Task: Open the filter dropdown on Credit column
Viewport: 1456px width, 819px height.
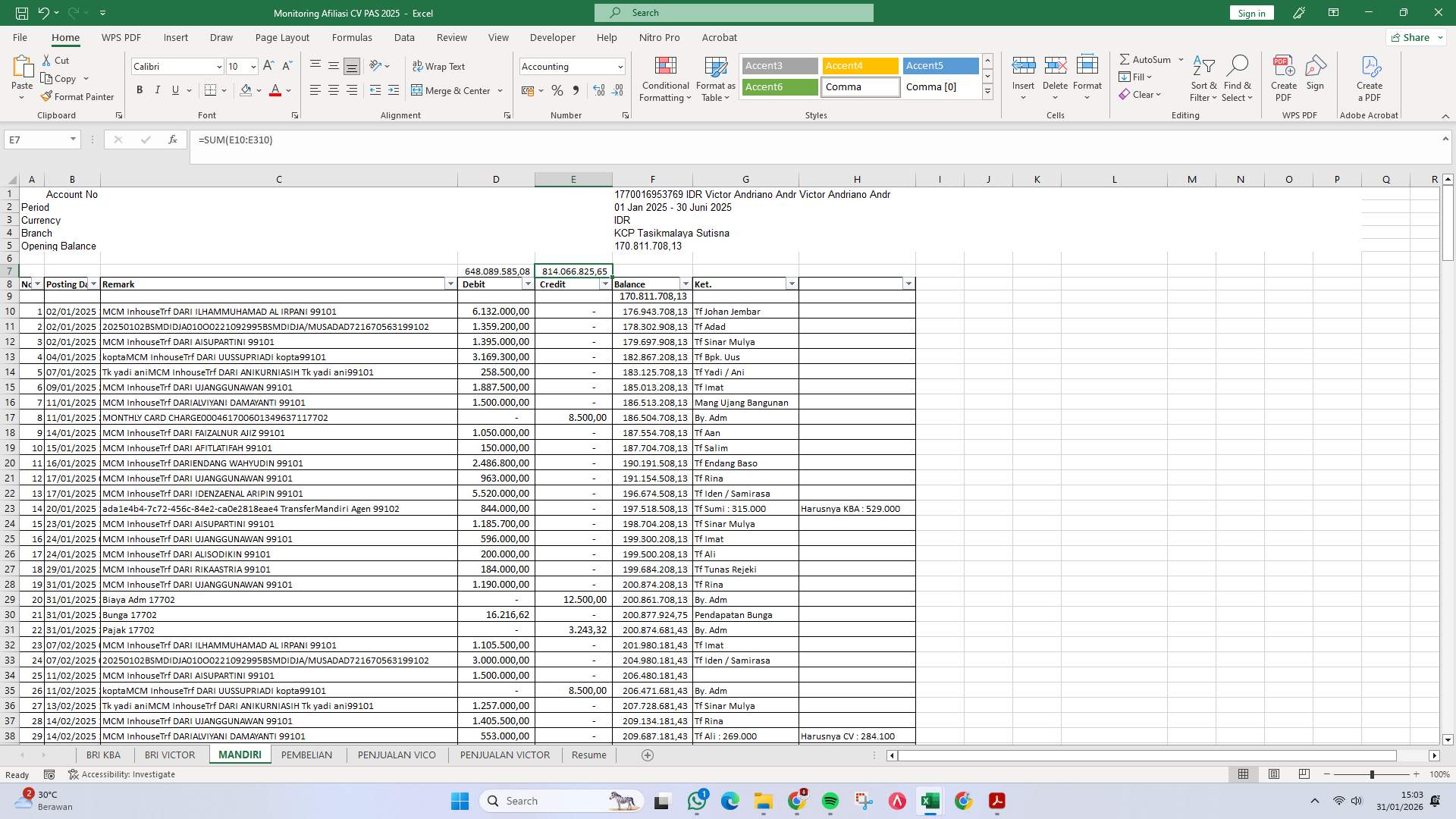Action: [x=604, y=284]
